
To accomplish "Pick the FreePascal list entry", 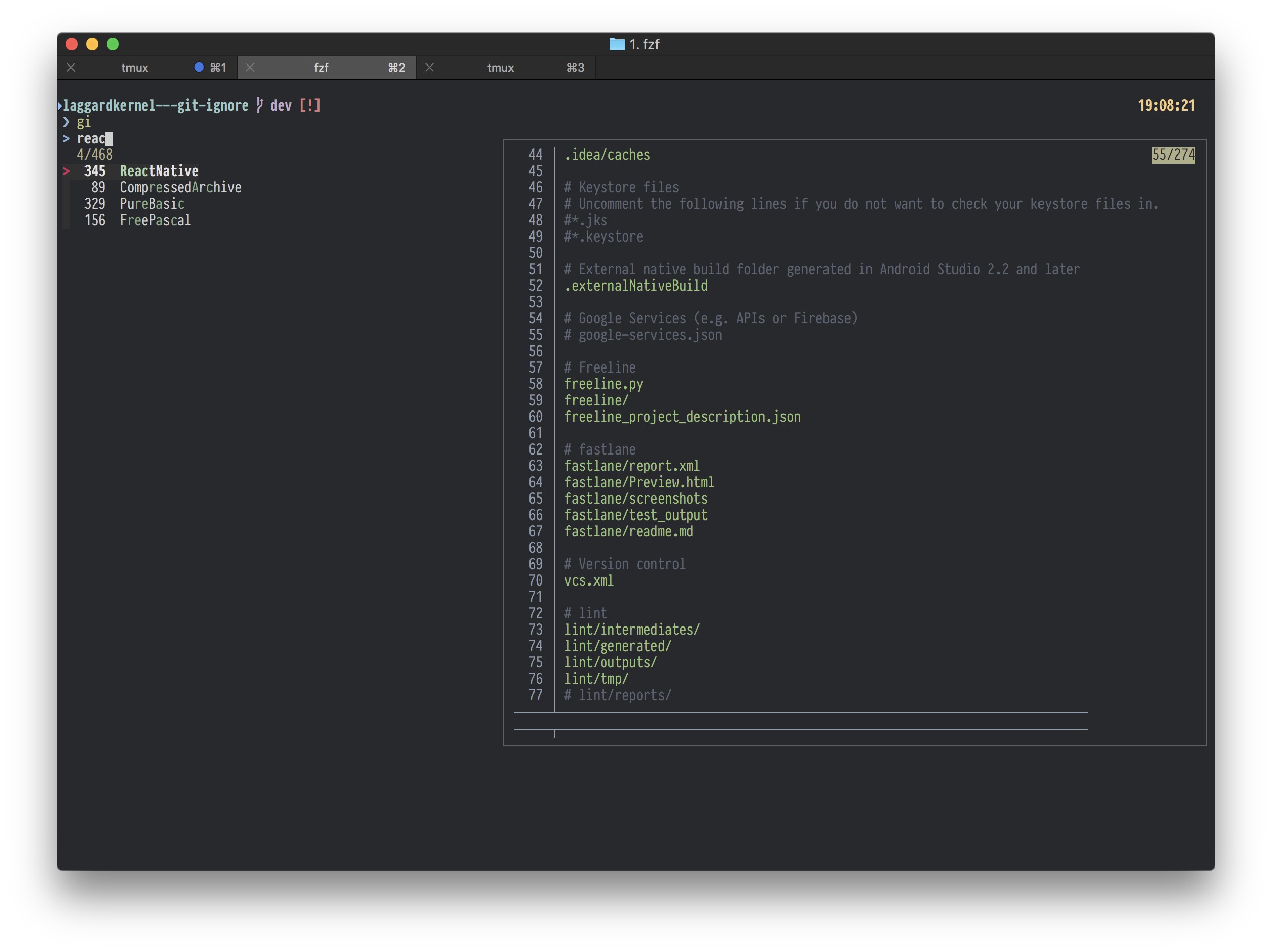I will point(155,220).
